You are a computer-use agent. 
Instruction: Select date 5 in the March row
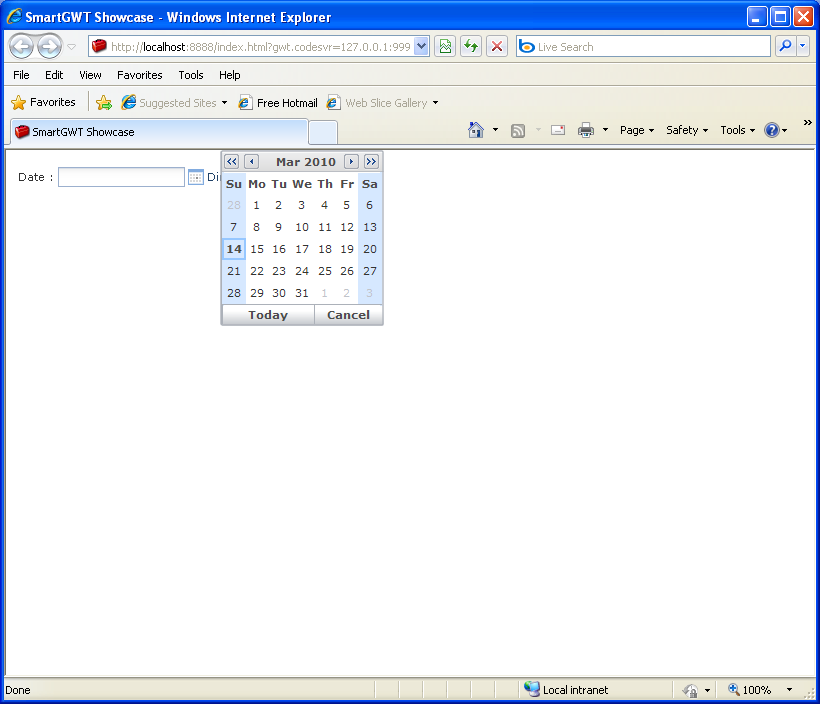(346, 205)
